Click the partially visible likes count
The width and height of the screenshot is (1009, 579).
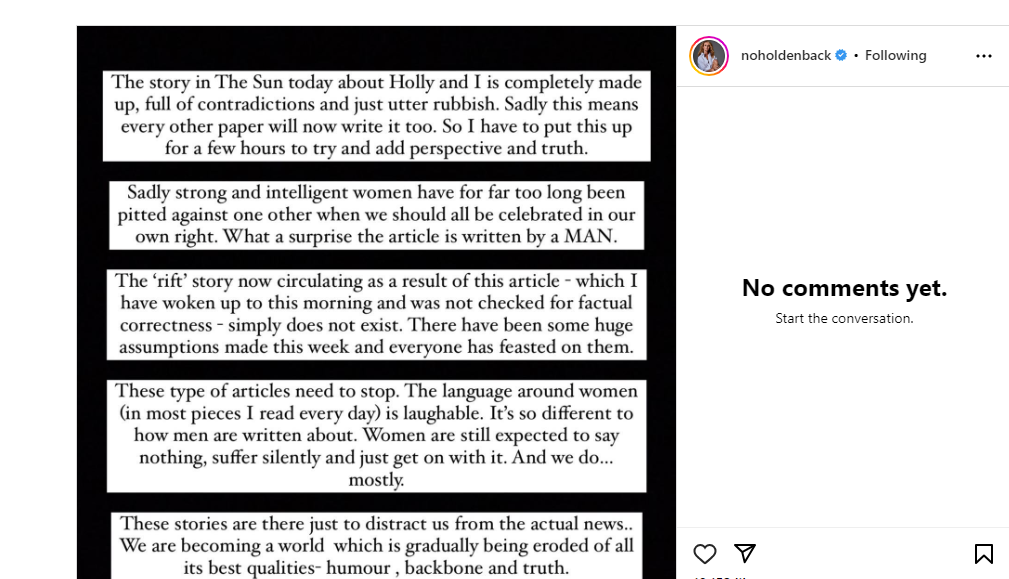pyautogui.click(x=718, y=576)
